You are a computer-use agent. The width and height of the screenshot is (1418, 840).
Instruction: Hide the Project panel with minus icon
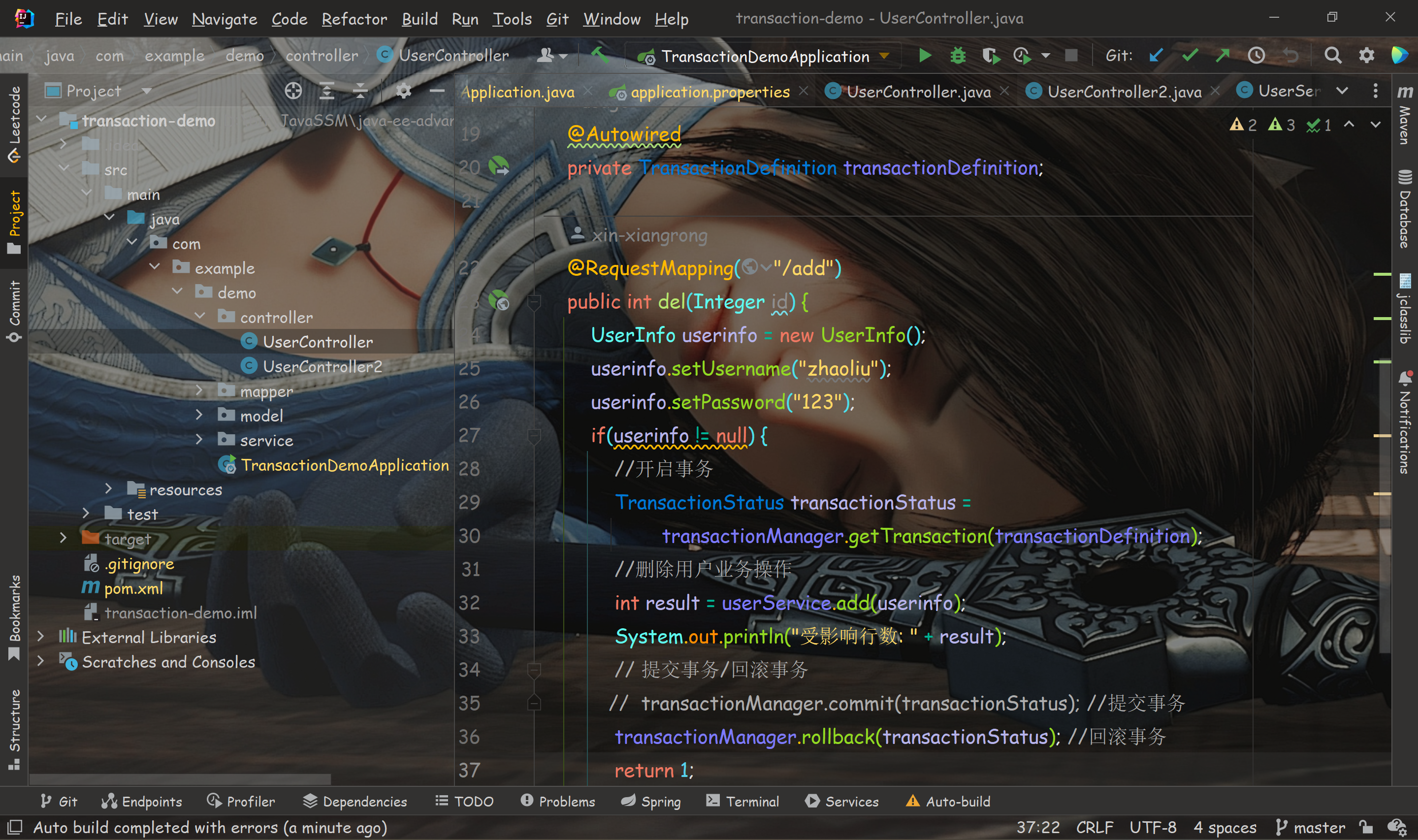pos(437,91)
